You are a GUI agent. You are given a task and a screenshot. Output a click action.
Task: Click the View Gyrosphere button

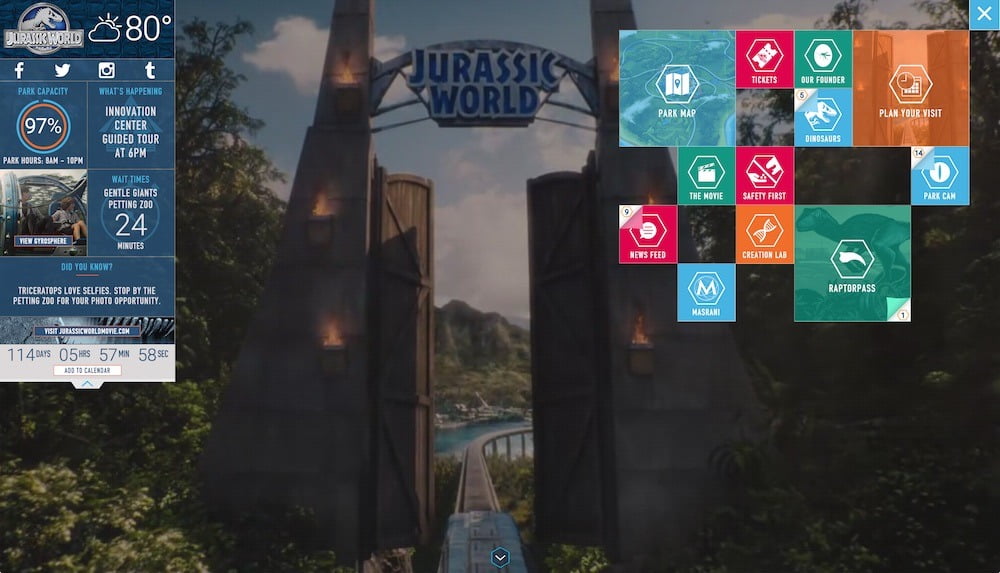pyautogui.click(x=43, y=241)
